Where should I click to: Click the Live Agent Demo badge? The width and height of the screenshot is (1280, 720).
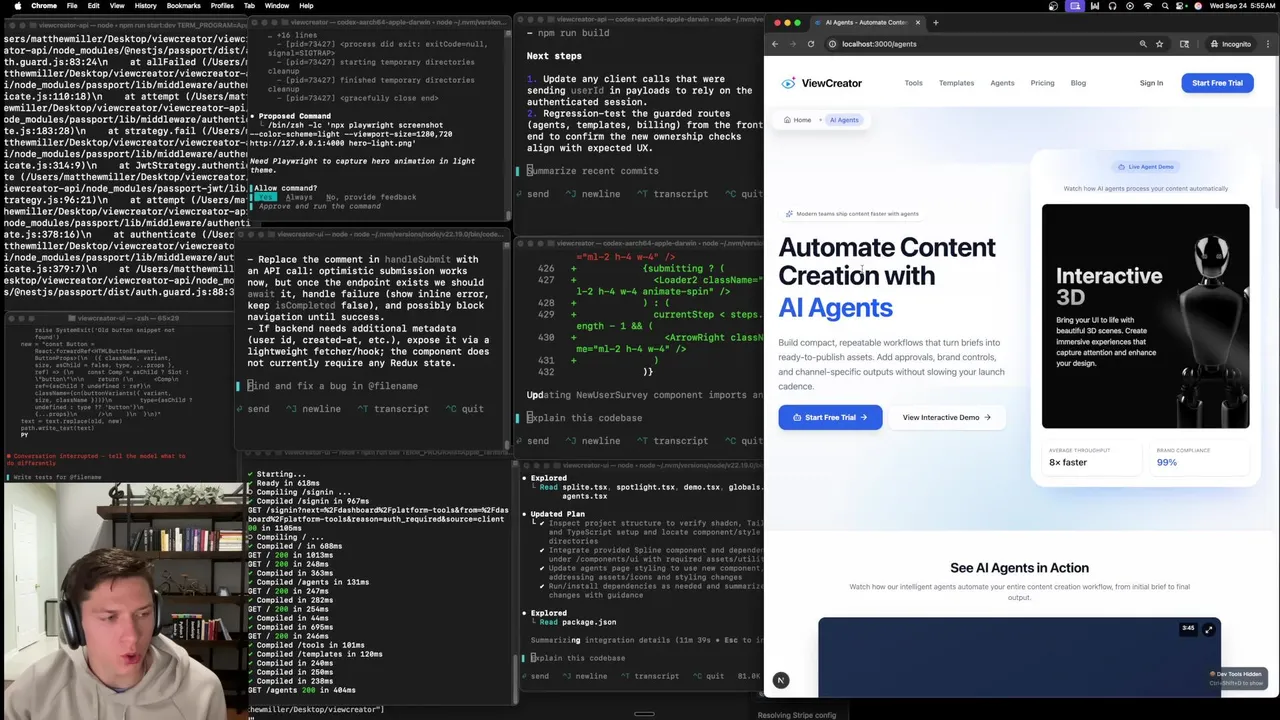pyautogui.click(x=1145, y=167)
